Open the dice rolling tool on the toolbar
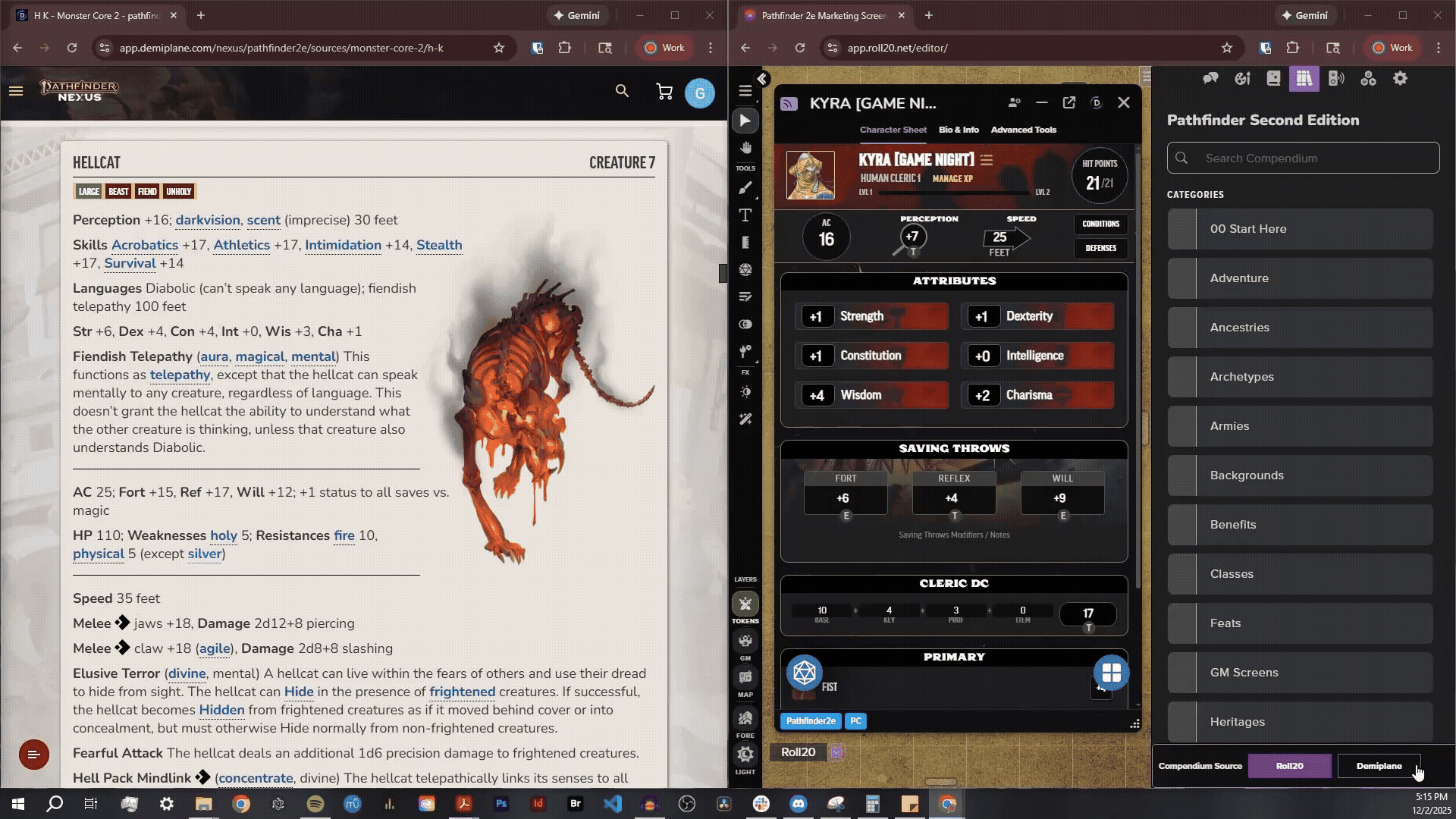Image resolution: width=1456 pixels, height=819 pixels. point(745,269)
